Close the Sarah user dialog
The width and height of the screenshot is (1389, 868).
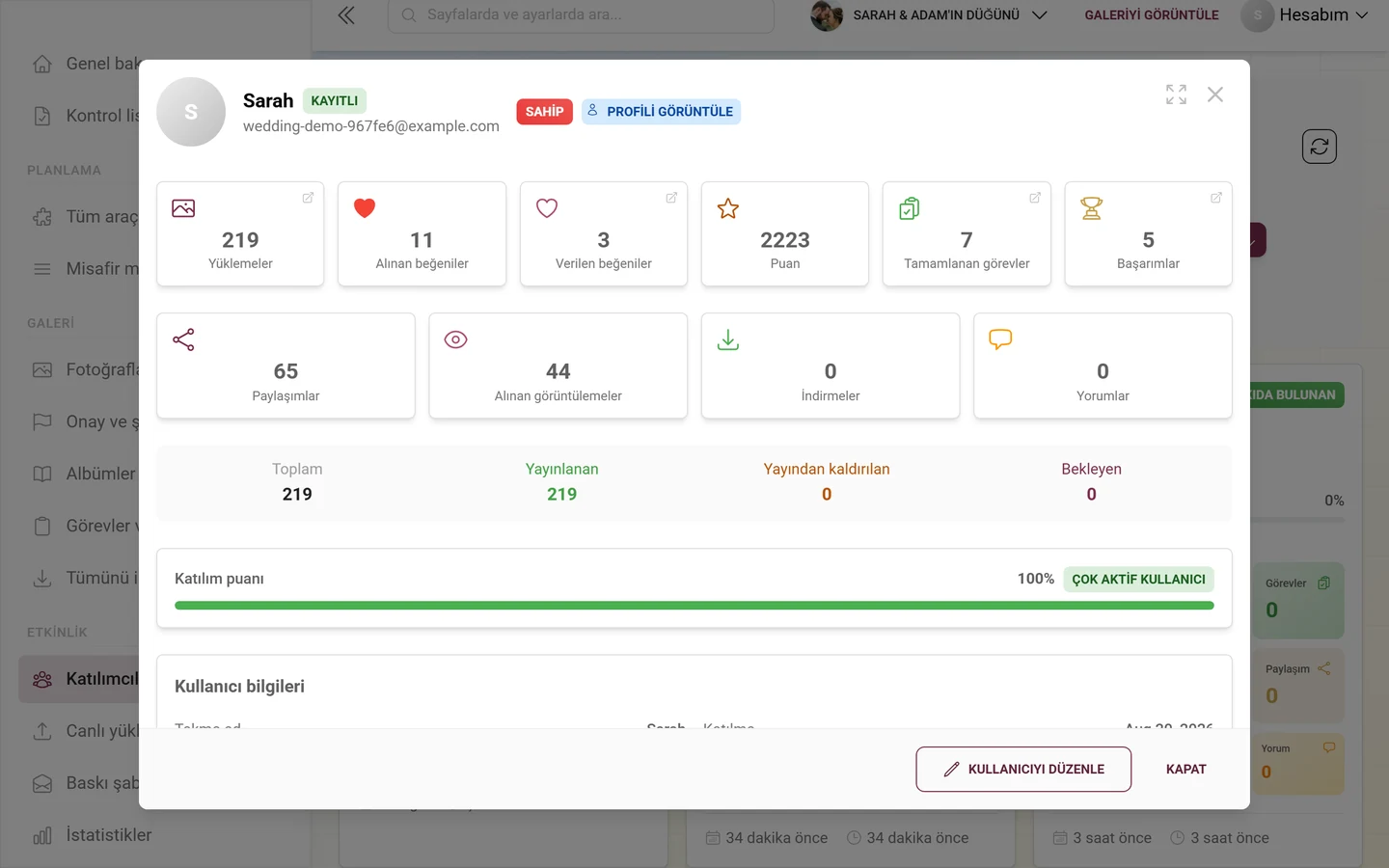tap(1215, 95)
